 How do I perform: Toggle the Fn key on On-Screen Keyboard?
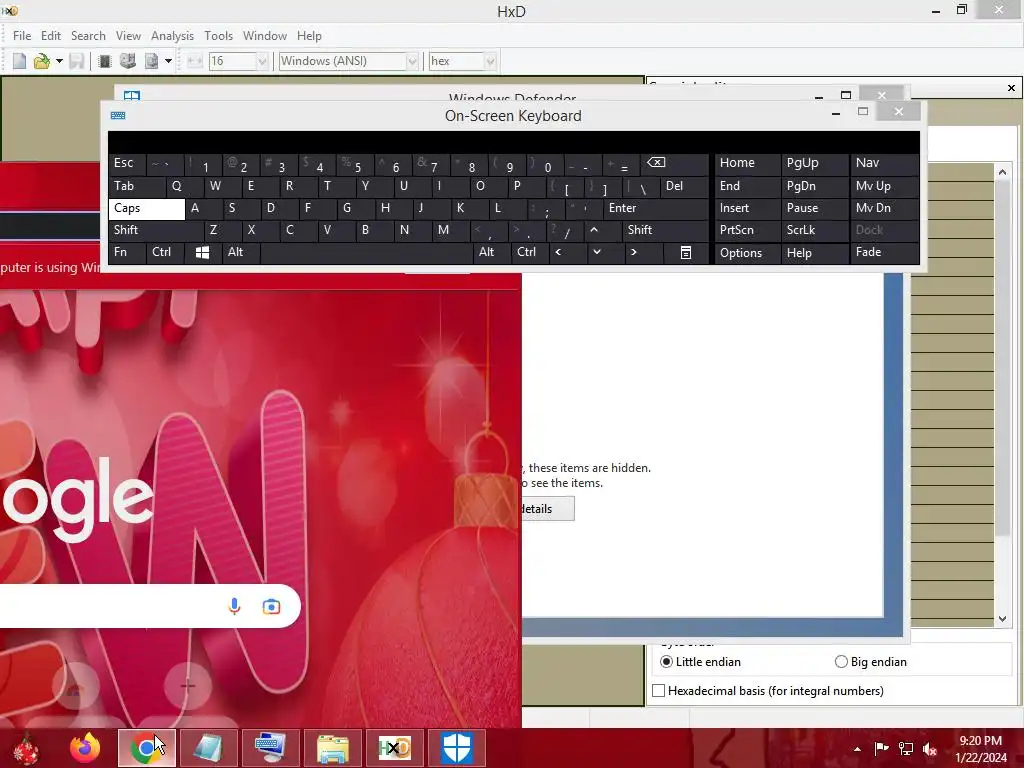coord(127,252)
